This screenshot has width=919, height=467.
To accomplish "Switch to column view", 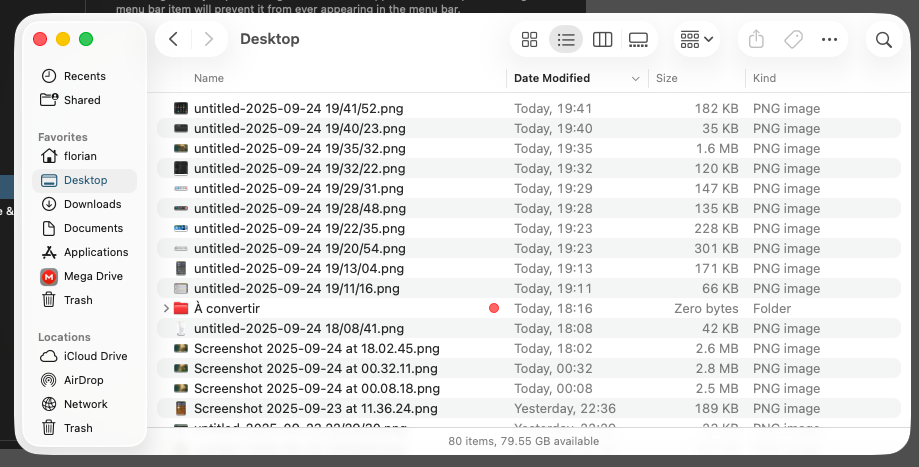I will pyautogui.click(x=602, y=40).
